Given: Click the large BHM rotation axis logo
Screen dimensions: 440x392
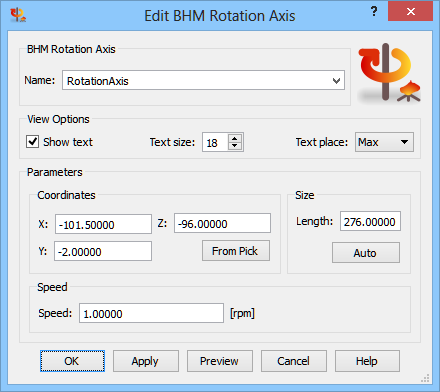Looking at the screenshot, I should (x=389, y=73).
